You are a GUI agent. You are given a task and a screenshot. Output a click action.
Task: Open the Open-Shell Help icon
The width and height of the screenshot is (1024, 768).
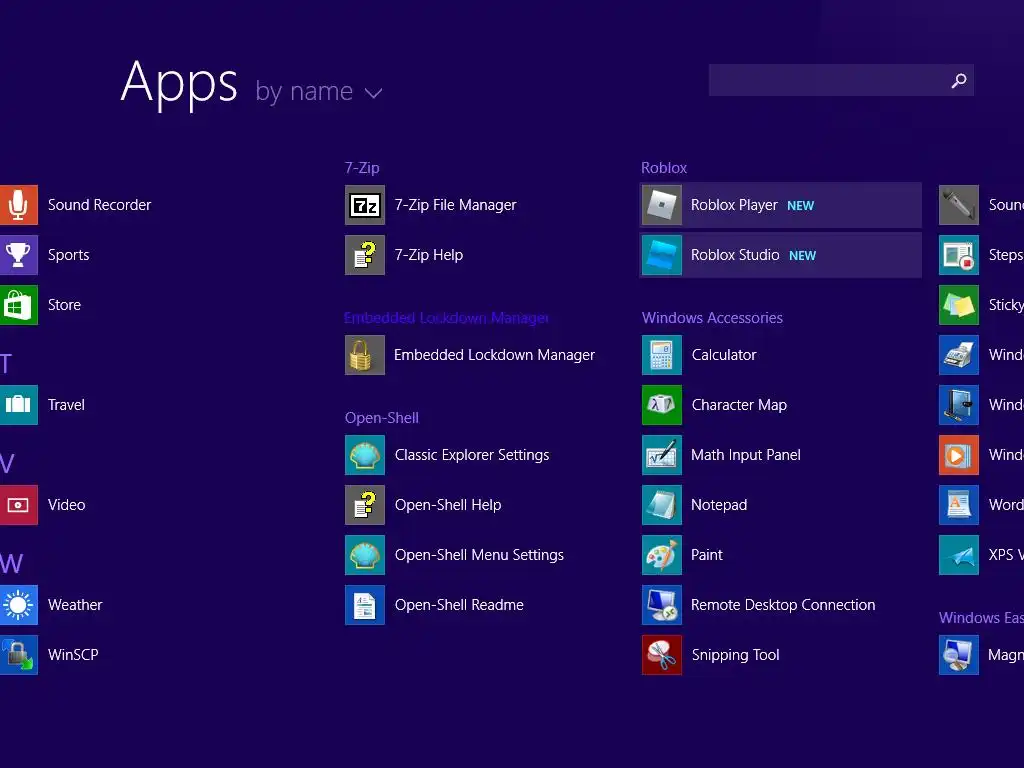tap(364, 505)
